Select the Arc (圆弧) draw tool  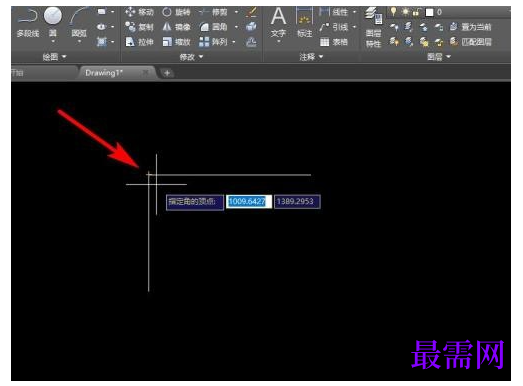pos(79,22)
